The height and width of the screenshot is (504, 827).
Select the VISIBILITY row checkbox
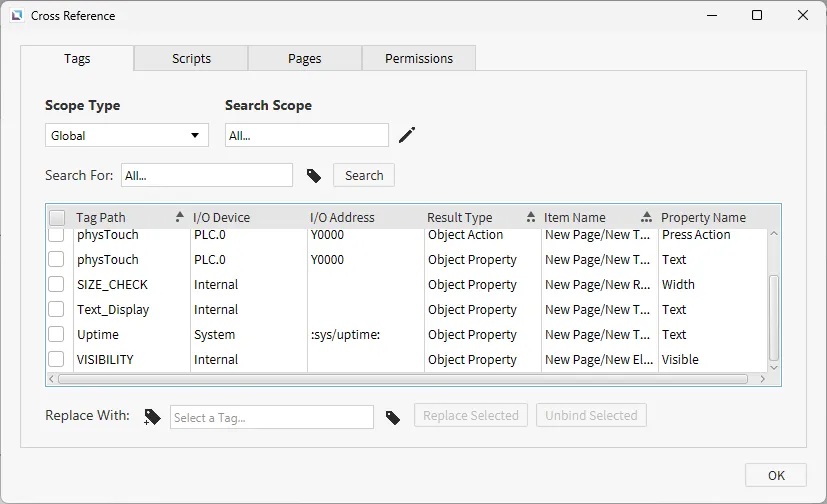click(57, 360)
